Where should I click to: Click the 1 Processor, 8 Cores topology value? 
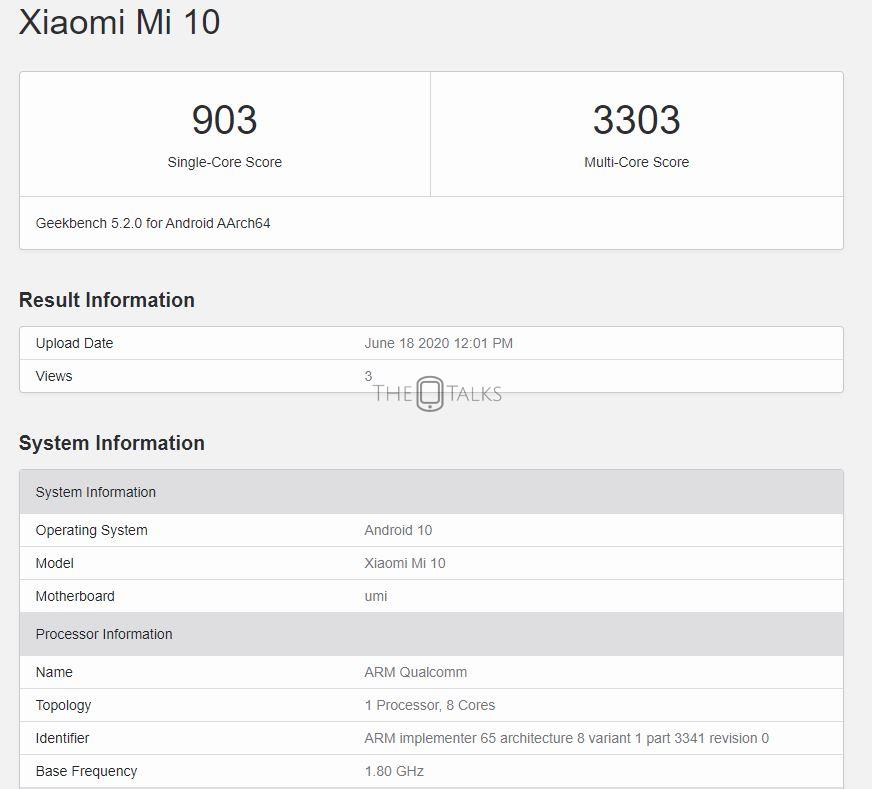click(x=429, y=705)
